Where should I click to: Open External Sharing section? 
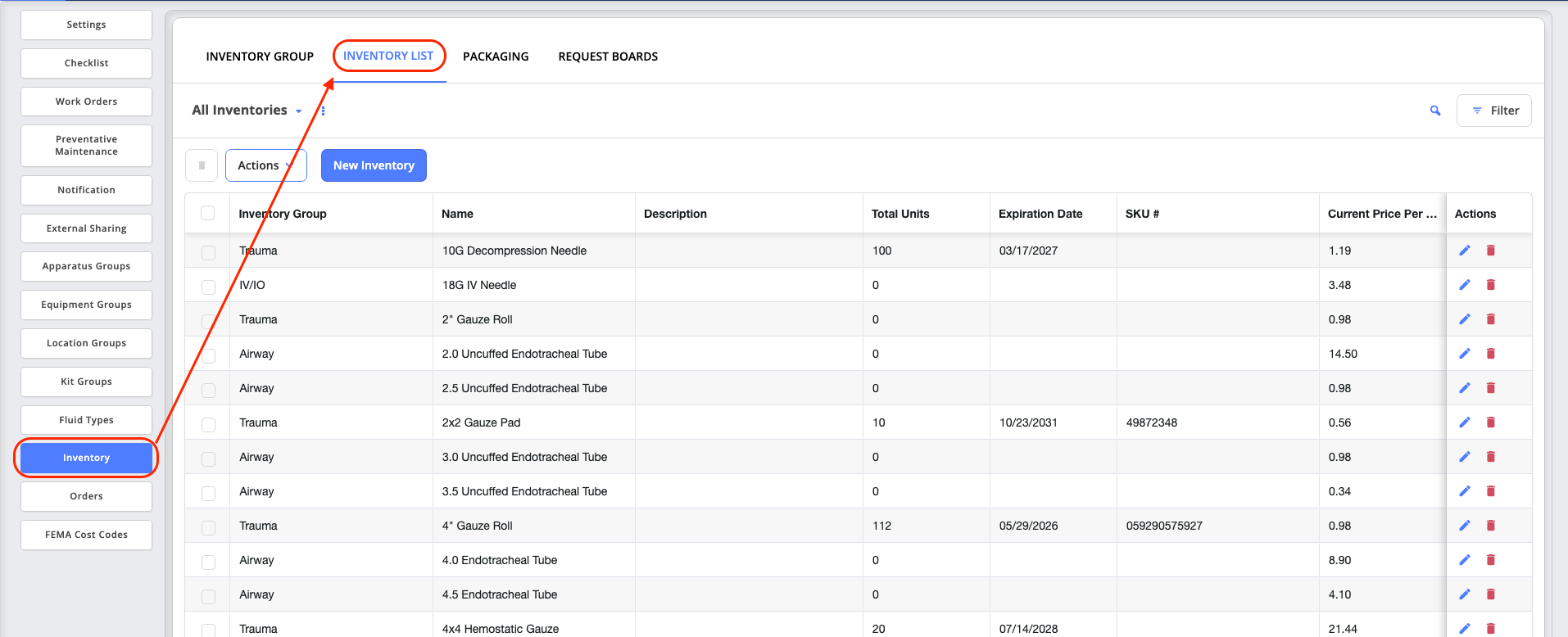pyautogui.click(x=86, y=228)
